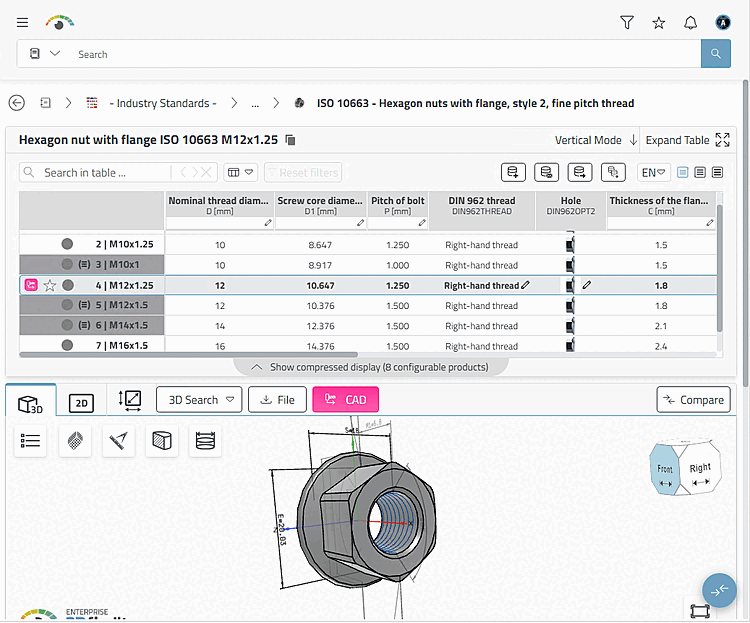Click Right face of view cube
Image resolution: width=750 pixels, height=623 pixels.
[x=700, y=469]
